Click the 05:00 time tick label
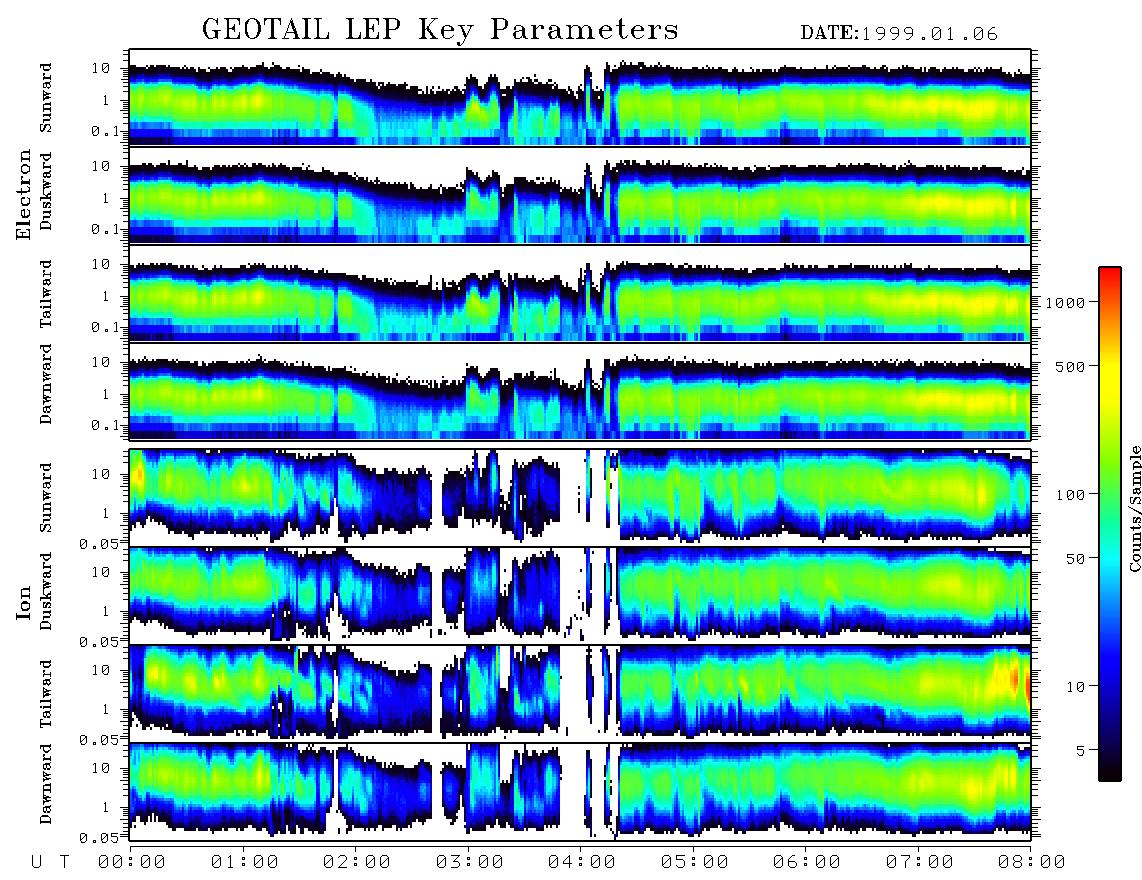The width and height of the screenshot is (1142, 880). click(695, 862)
